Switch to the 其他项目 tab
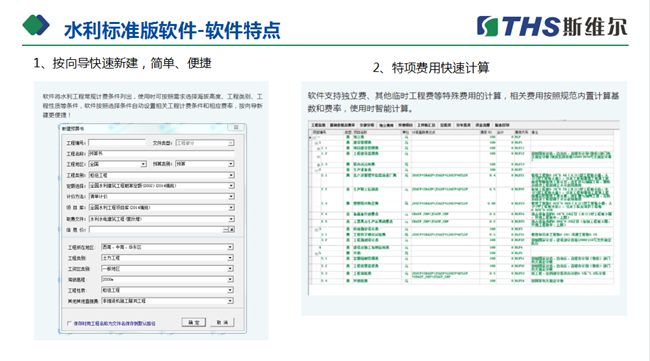 405,125
